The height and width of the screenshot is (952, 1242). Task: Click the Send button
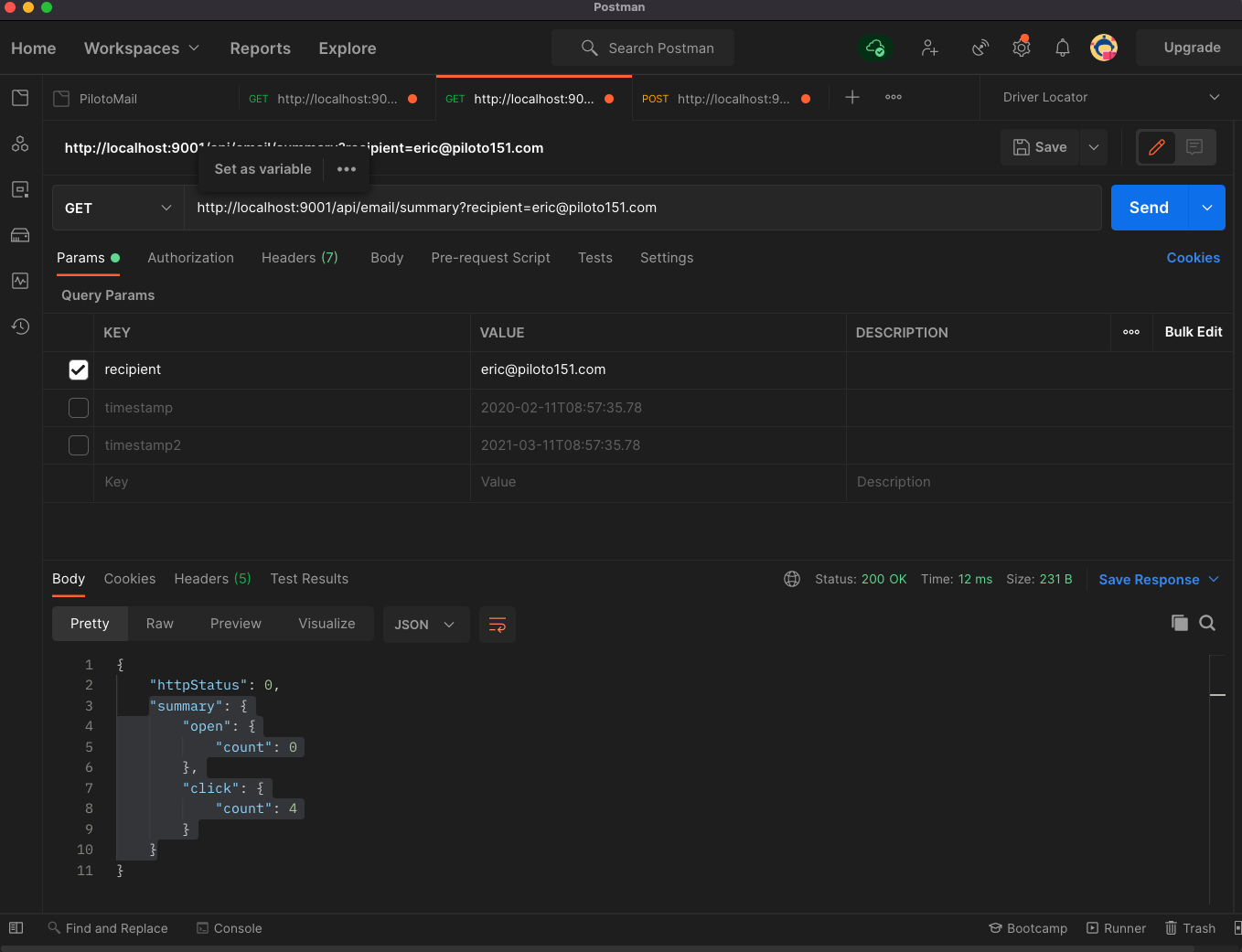point(1149,208)
